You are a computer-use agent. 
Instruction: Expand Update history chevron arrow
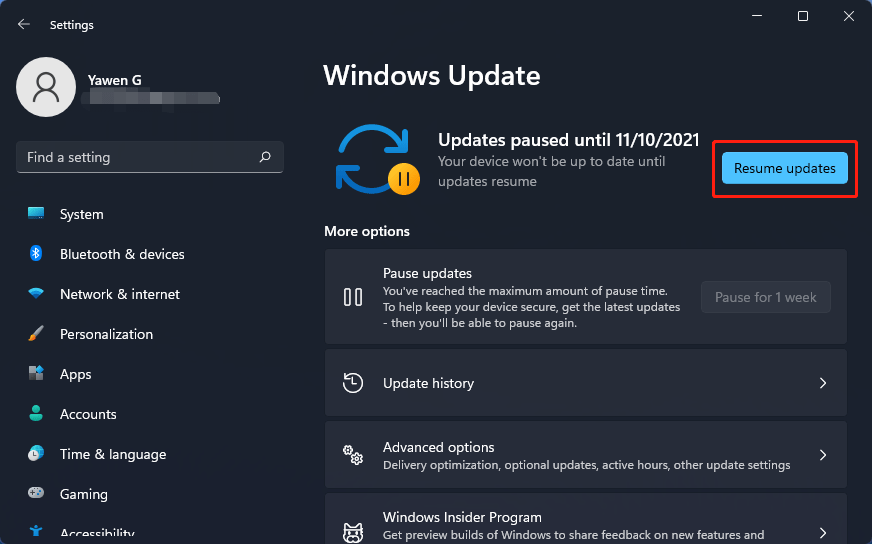pyautogui.click(x=823, y=383)
